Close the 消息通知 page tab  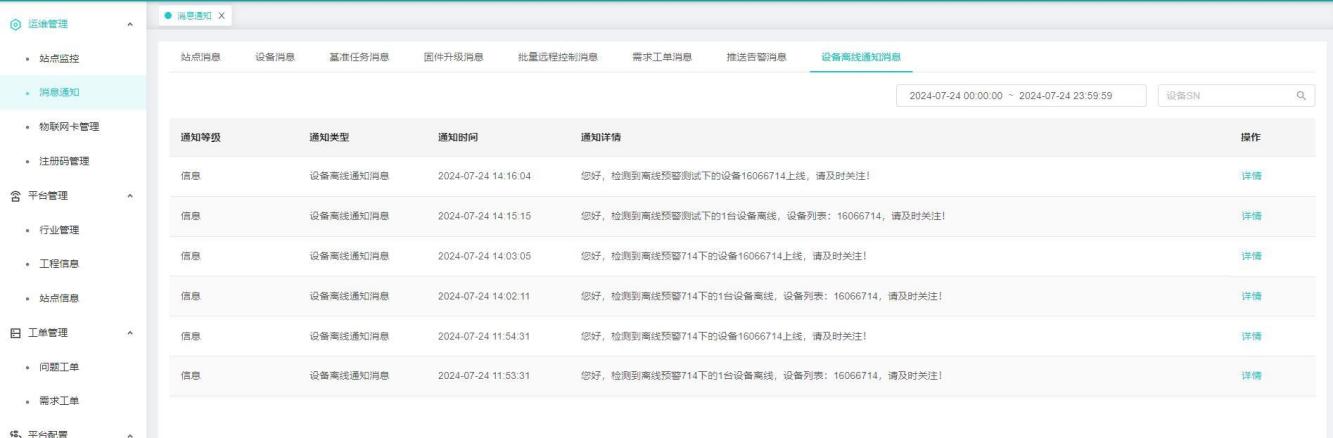click(221, 15)
